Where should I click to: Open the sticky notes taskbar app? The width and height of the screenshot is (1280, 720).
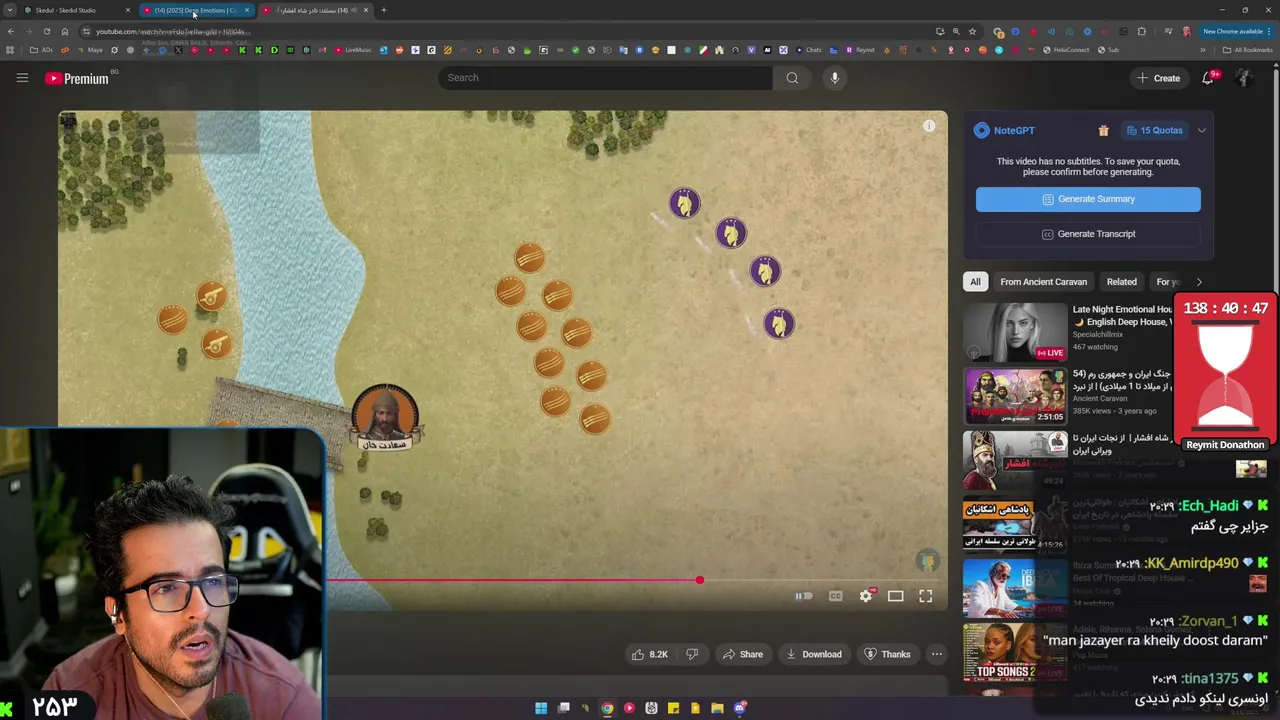[673, 708]
